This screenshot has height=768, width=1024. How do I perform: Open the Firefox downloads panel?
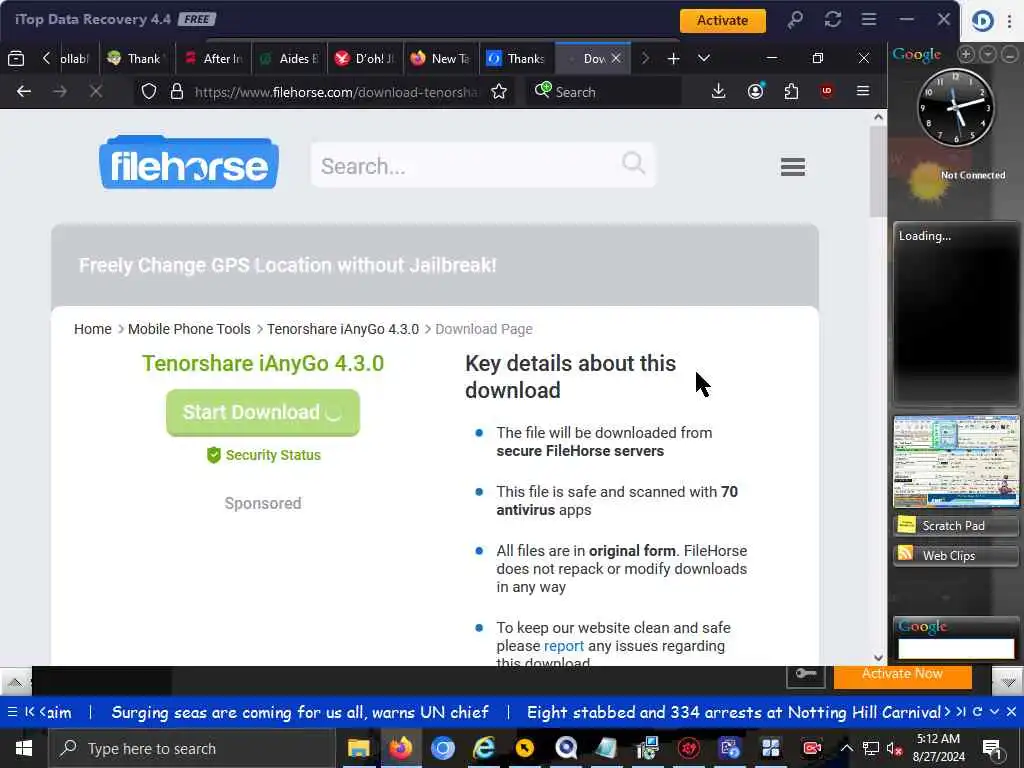pos(718,91)
